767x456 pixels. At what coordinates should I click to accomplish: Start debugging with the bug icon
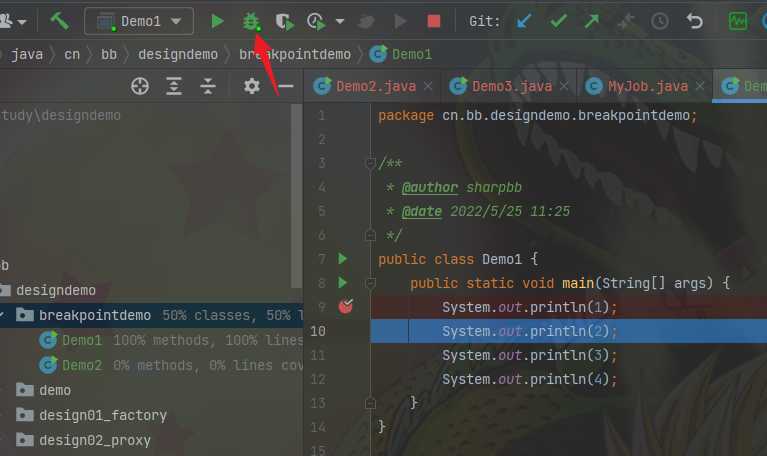[251, 22]
